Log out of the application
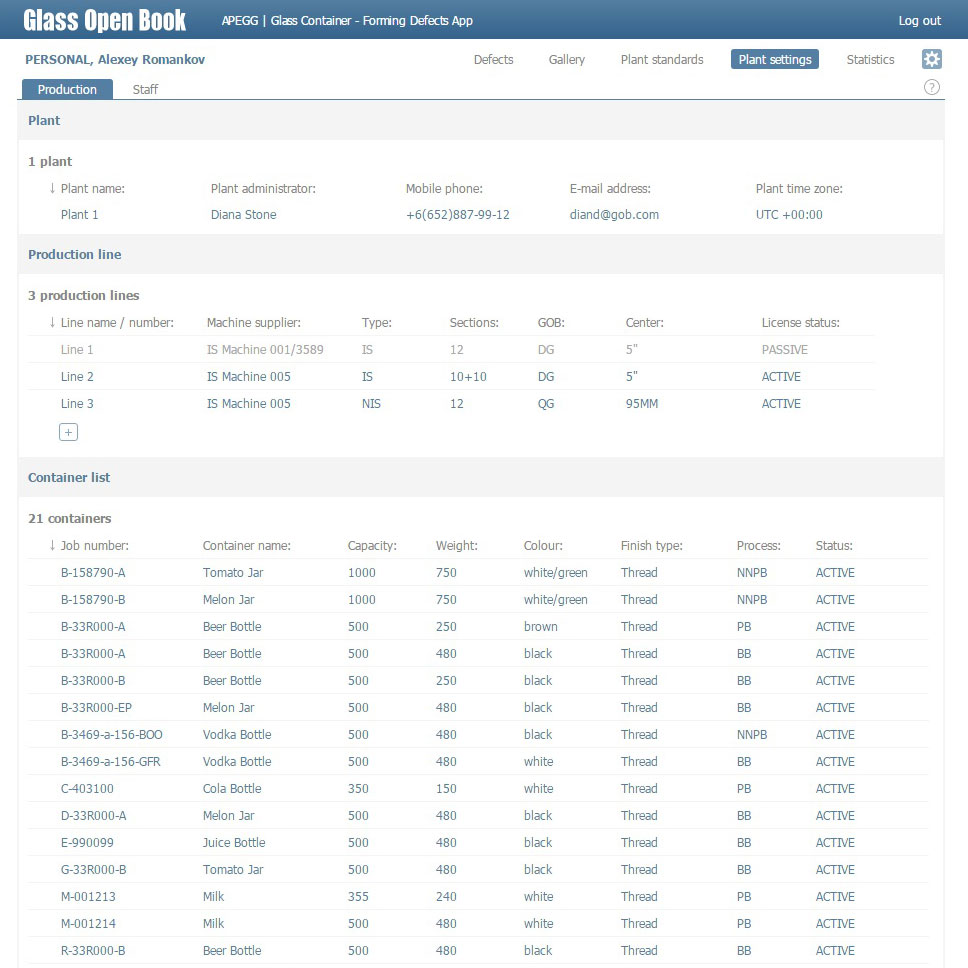This screenshot has height=968, width=968. click(919, 21)
